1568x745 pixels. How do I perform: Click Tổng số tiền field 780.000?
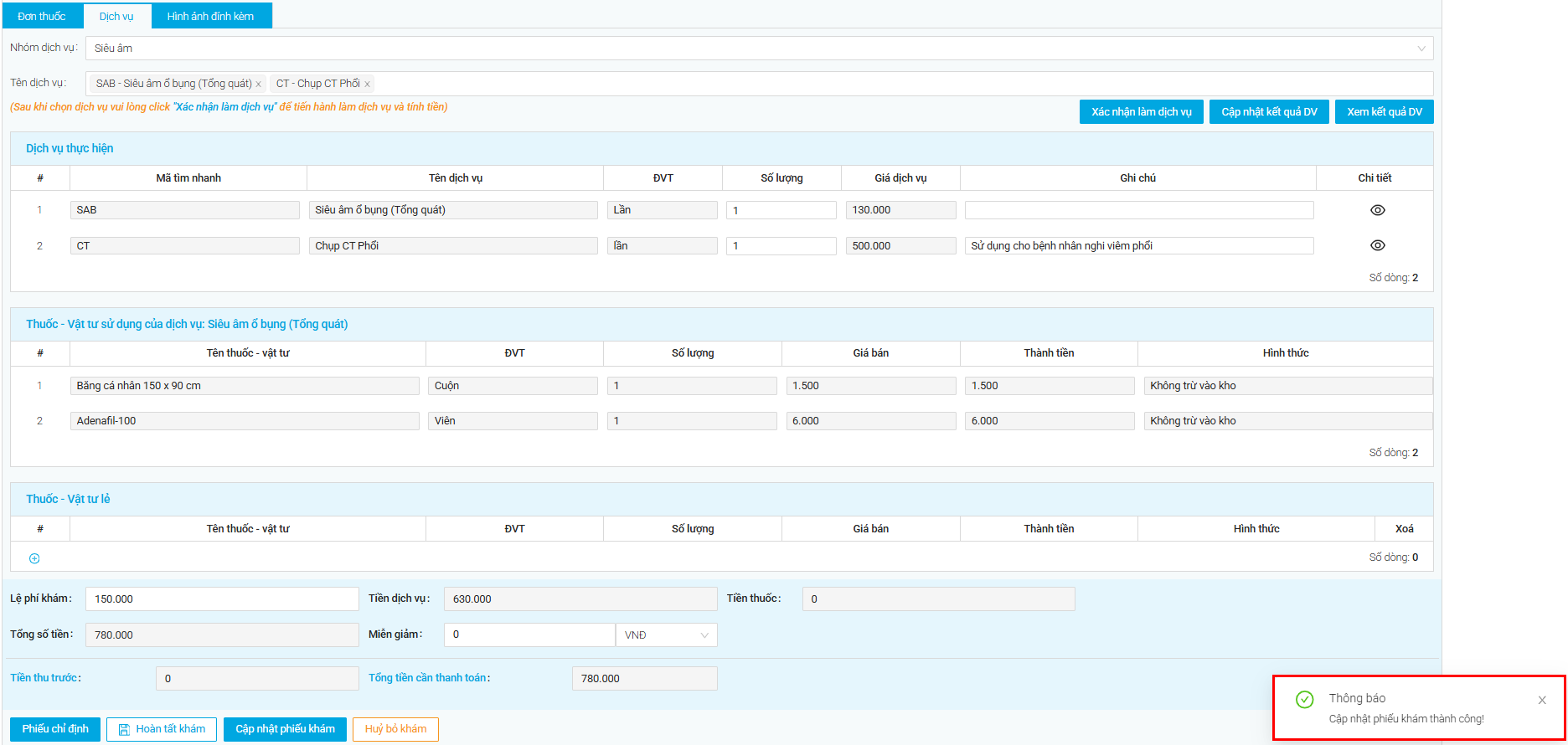pyautogui.click(x=222, y=635)
